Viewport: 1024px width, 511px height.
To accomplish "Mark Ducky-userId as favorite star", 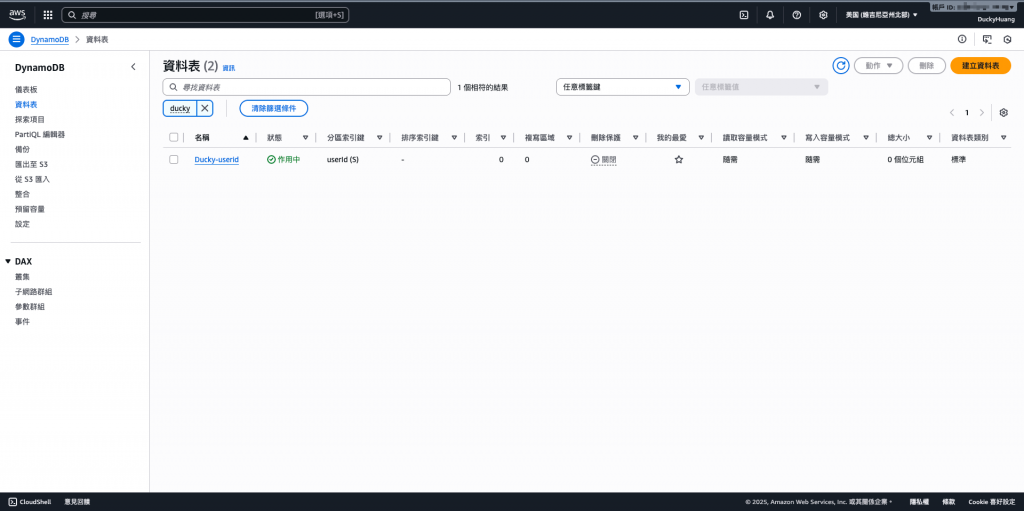I will coord(679,159).
